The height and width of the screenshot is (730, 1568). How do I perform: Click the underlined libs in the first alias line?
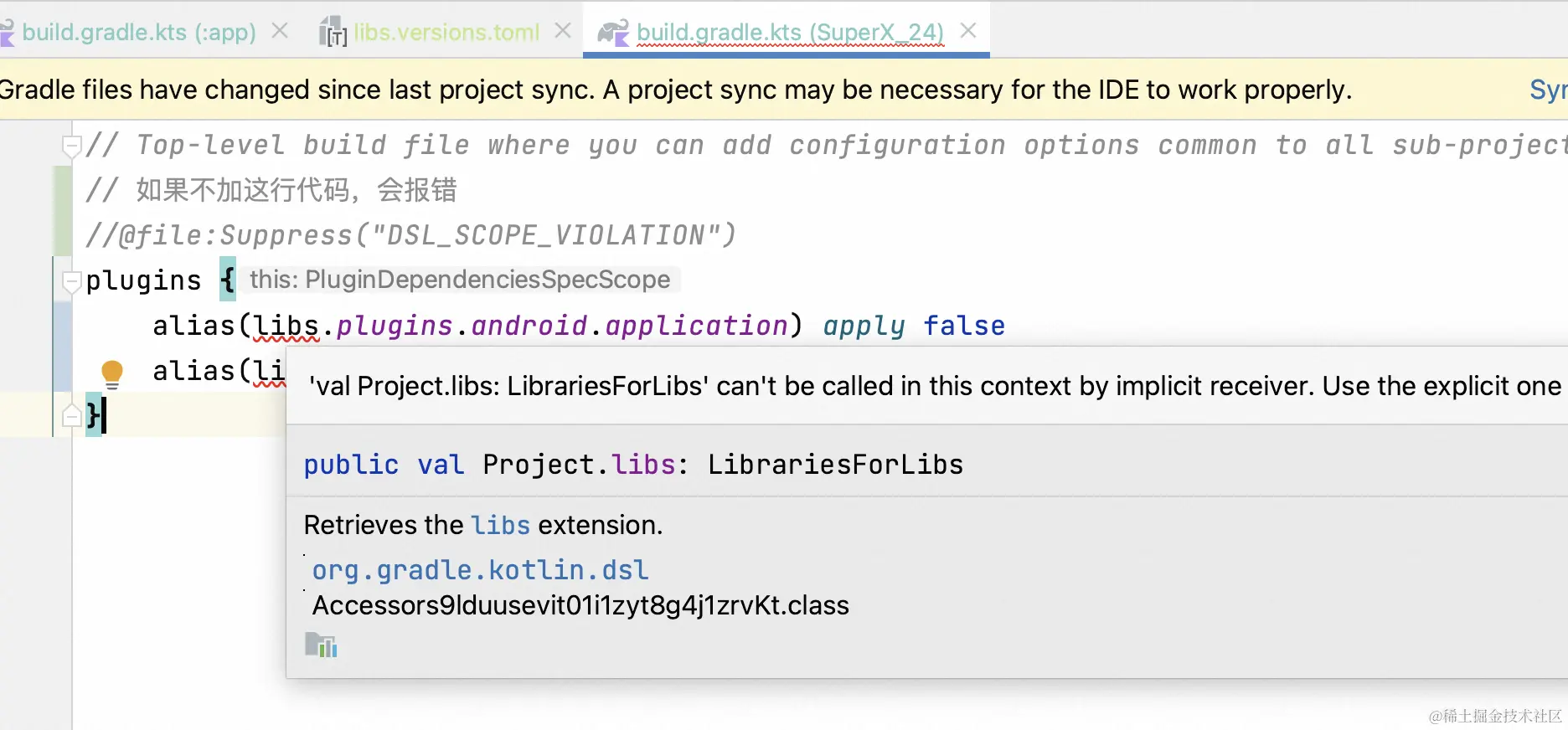point(286,326)
